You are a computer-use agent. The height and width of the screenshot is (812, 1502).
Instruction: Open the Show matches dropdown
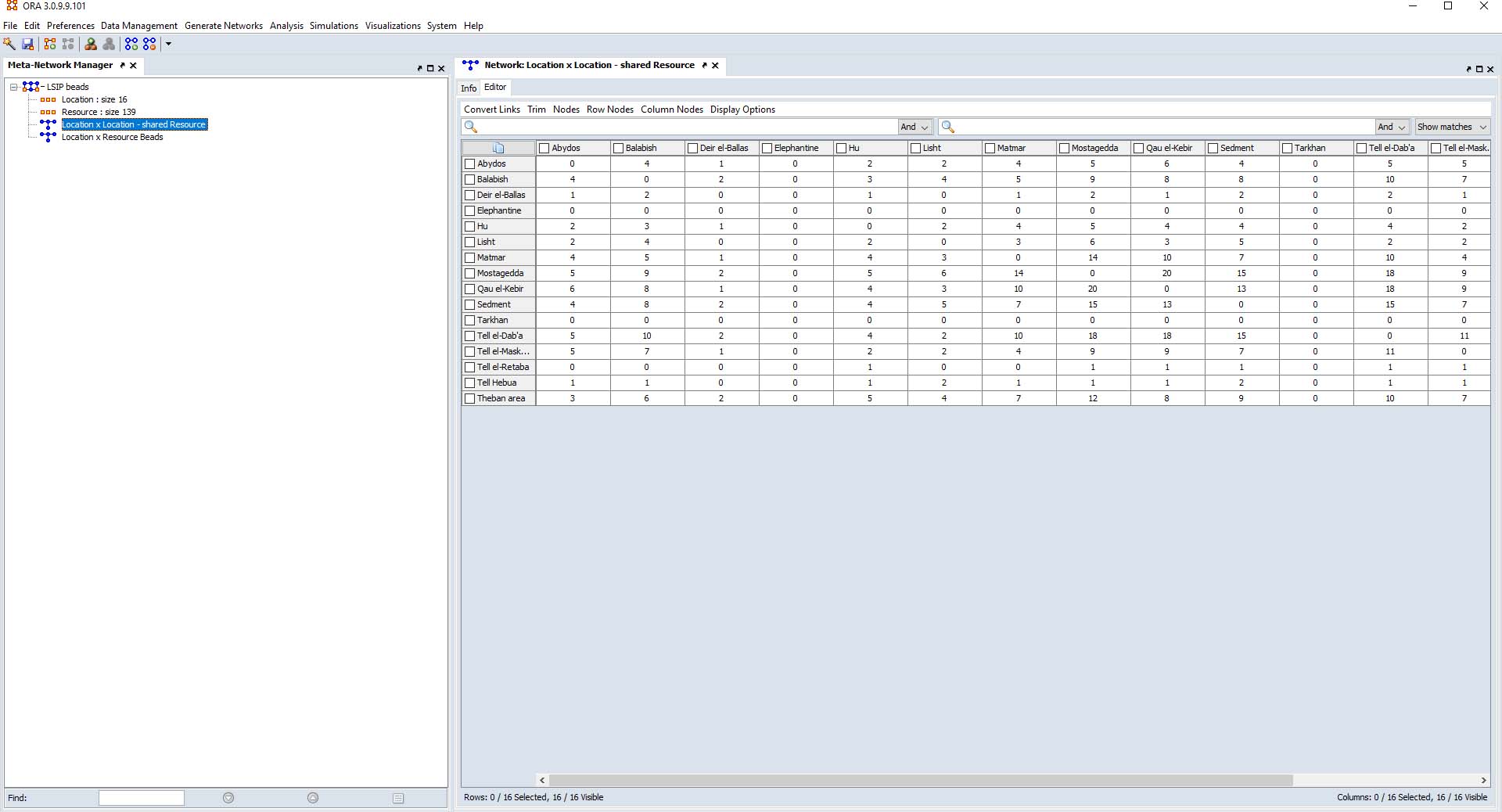click(1452, 127)
